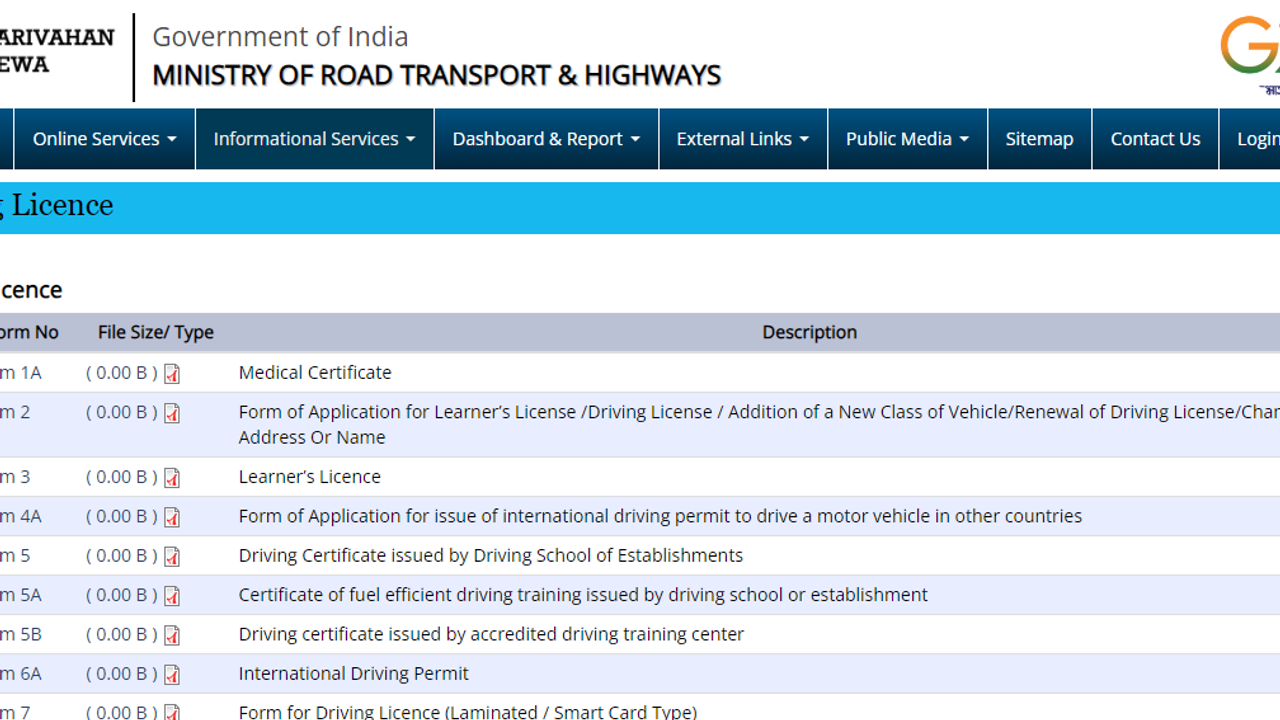Open the Online Services dropdown

(103, 139)
